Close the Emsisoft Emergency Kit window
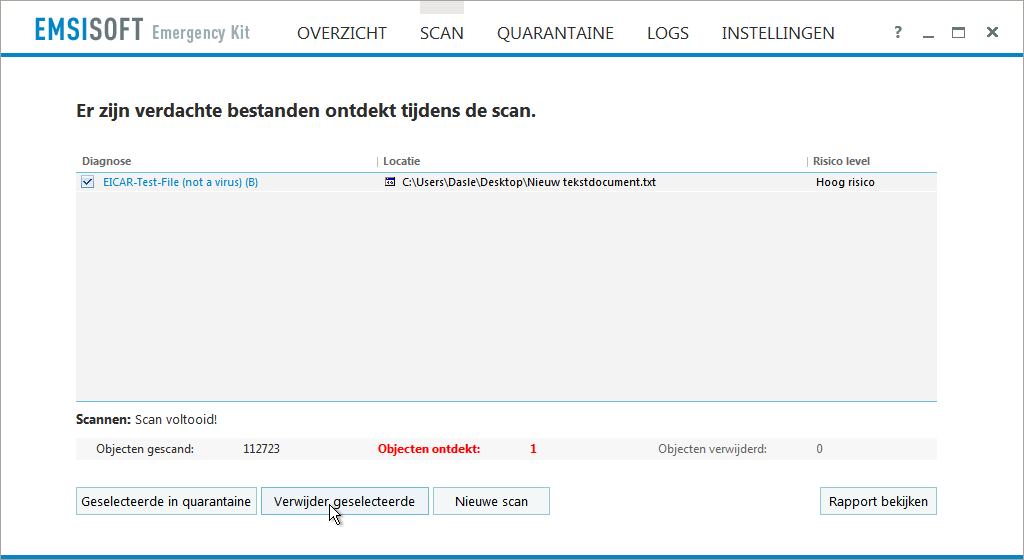1024x560 pixels. coord(992,32)
